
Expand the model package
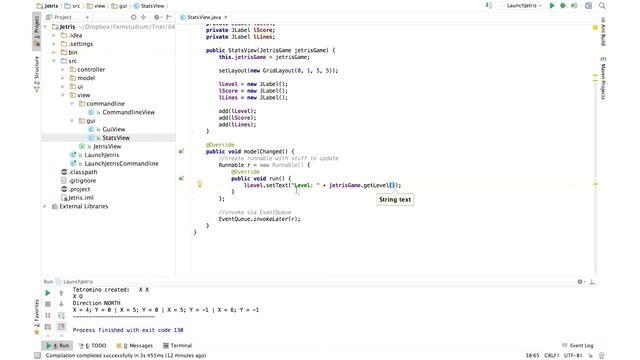tap(63, 78)
